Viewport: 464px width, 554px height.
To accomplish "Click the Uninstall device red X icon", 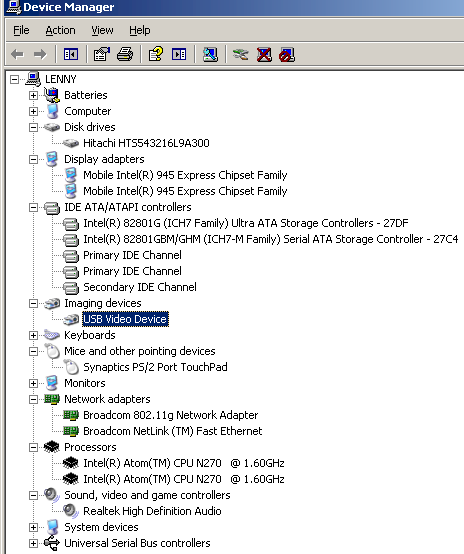I will [264, 54].
